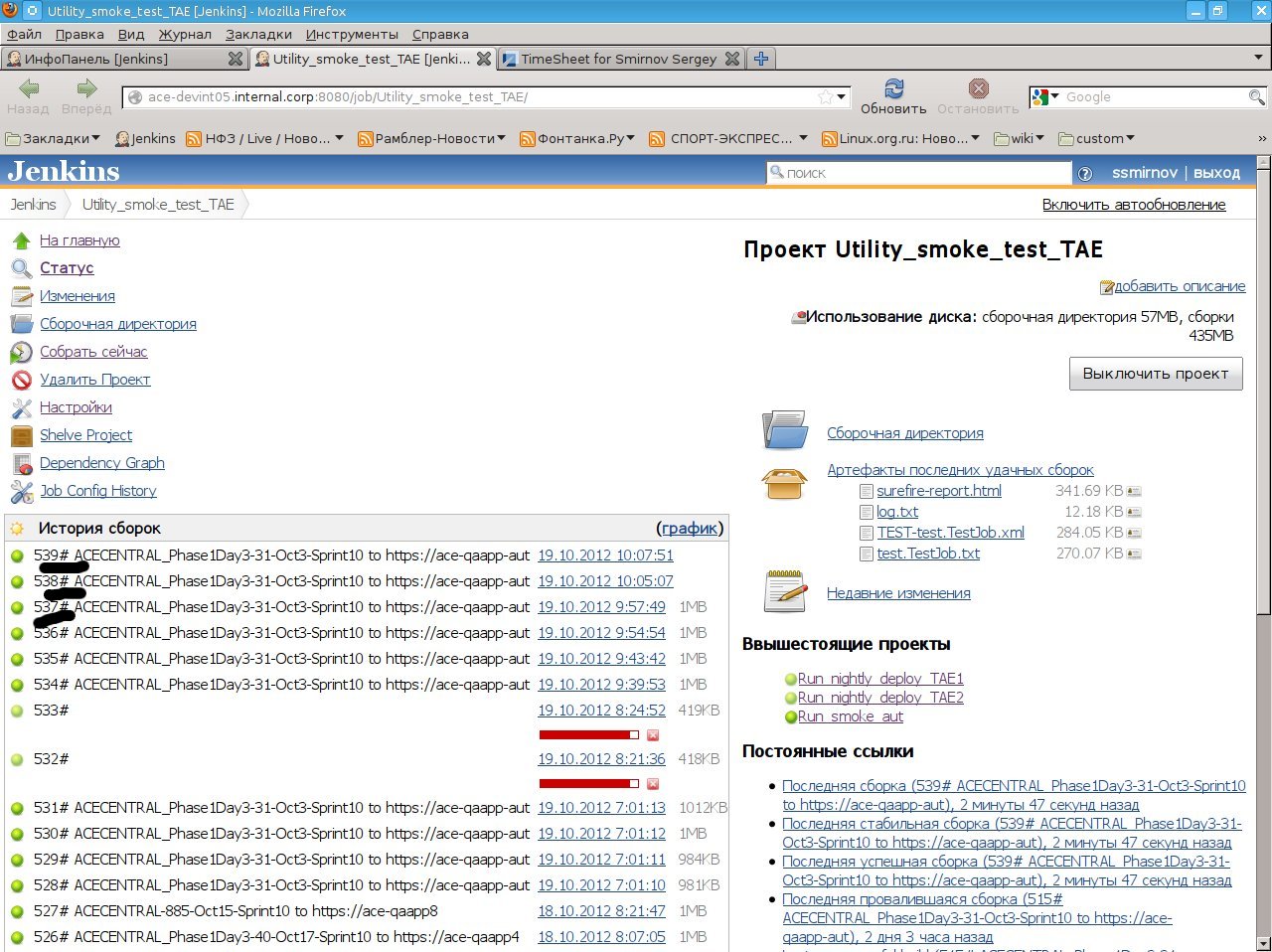Open the Журнал menu
The height and width of the screenshot is (952, 1272).
coord(185,34)
